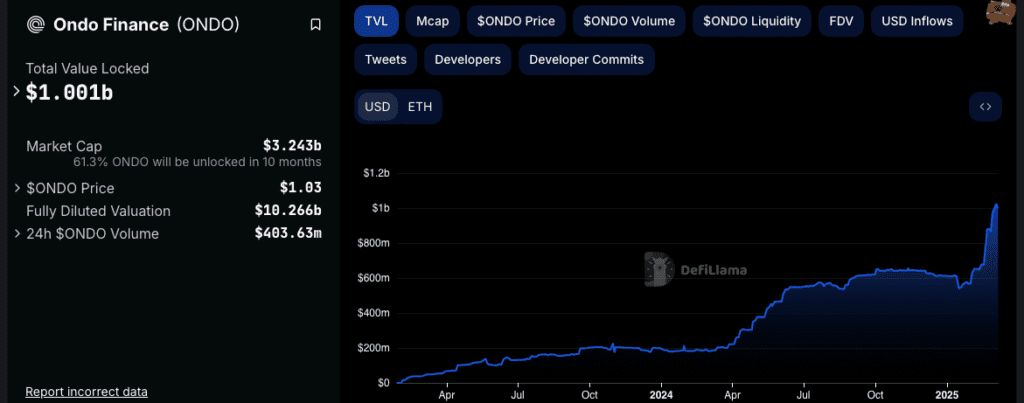Image resolution: width=1024 pixels, height=403 pixels.
Task: Click the Ondo Finance logo icon
Action: (36, 25)
